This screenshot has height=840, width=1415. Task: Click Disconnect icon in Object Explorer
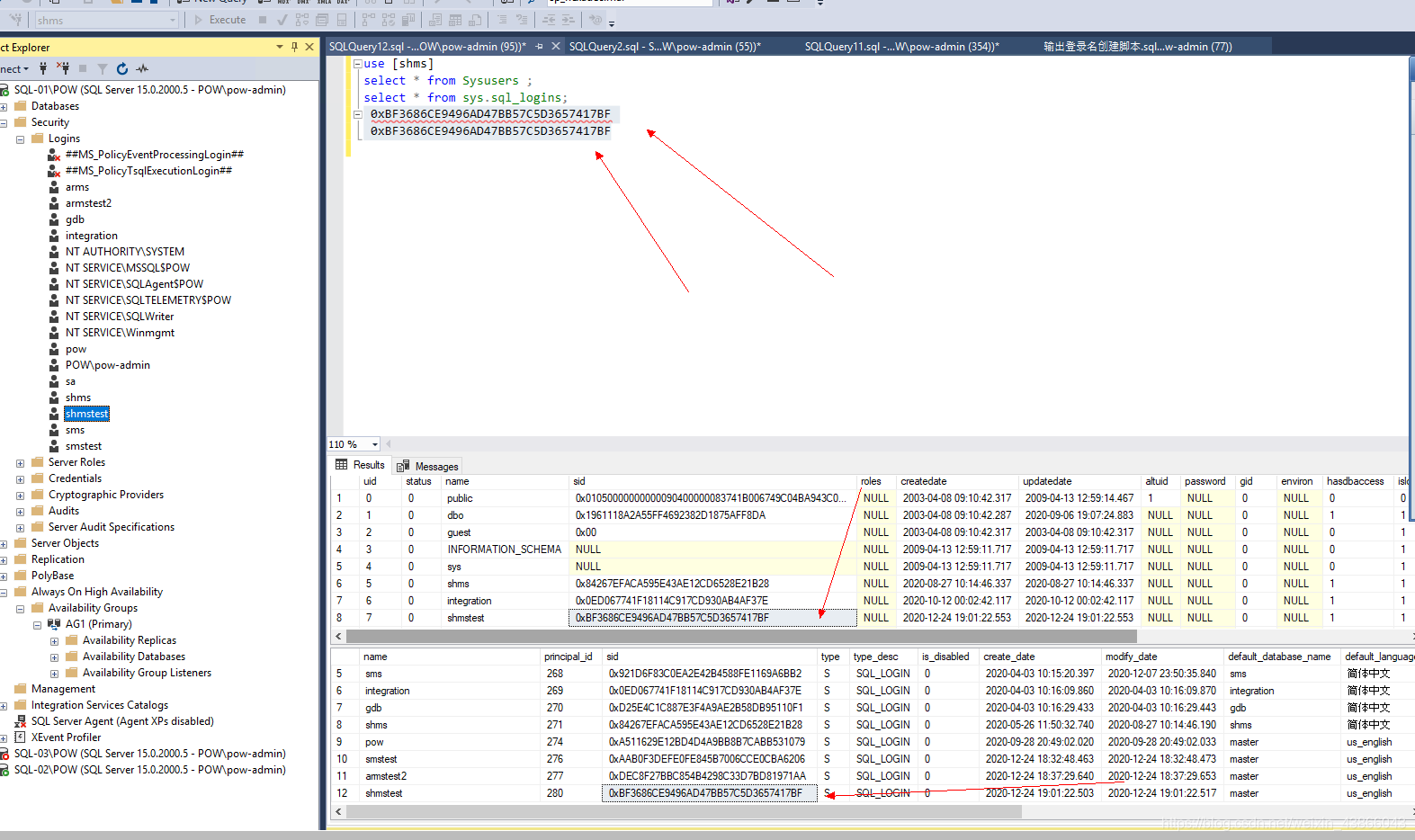[63, 68]
